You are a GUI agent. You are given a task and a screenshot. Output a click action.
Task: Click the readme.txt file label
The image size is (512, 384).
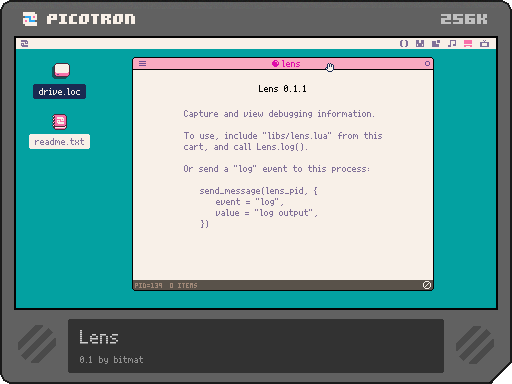(x=59, y=142)
